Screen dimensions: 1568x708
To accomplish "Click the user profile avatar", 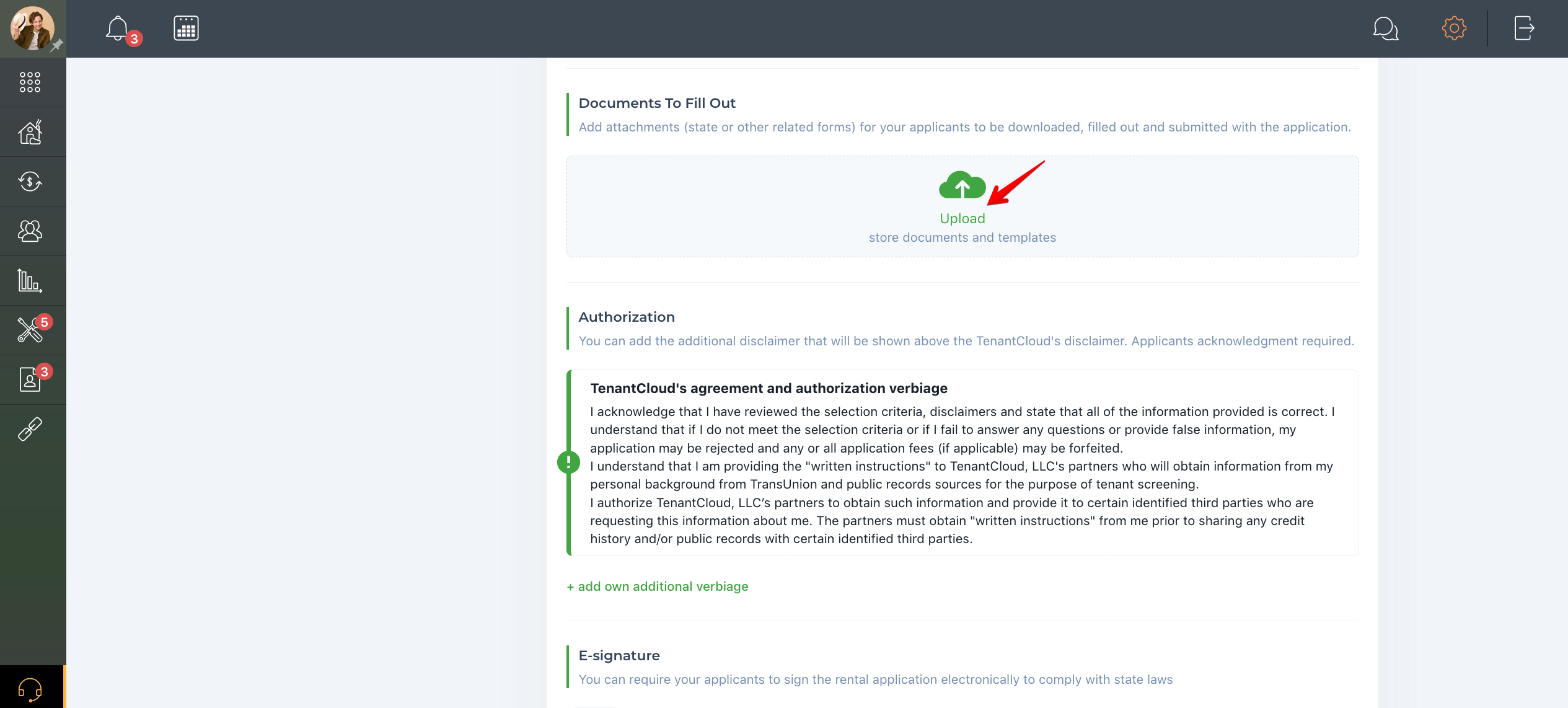I will [31, 27].
